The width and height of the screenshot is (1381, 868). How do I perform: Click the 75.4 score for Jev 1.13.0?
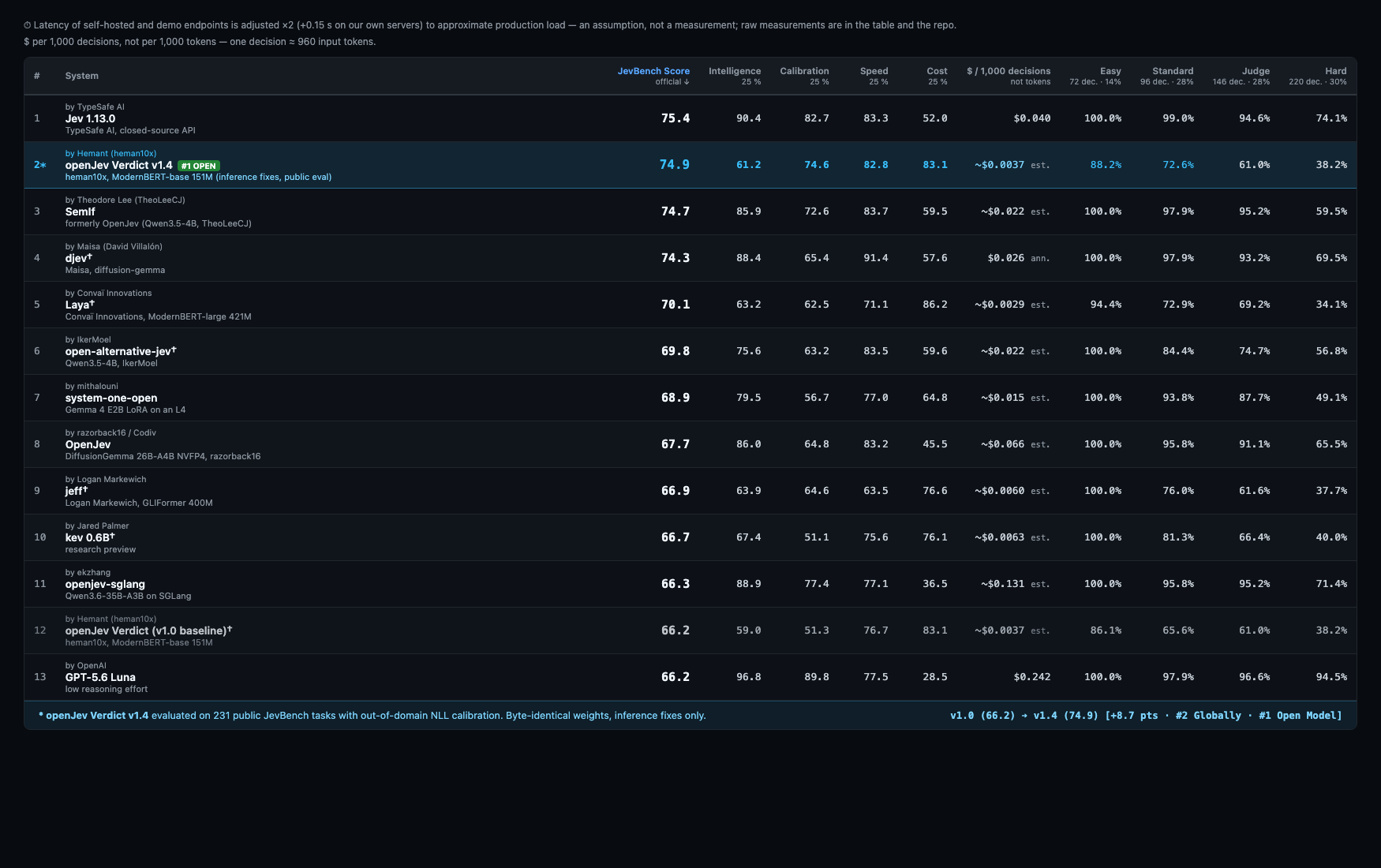coord(675,118)
